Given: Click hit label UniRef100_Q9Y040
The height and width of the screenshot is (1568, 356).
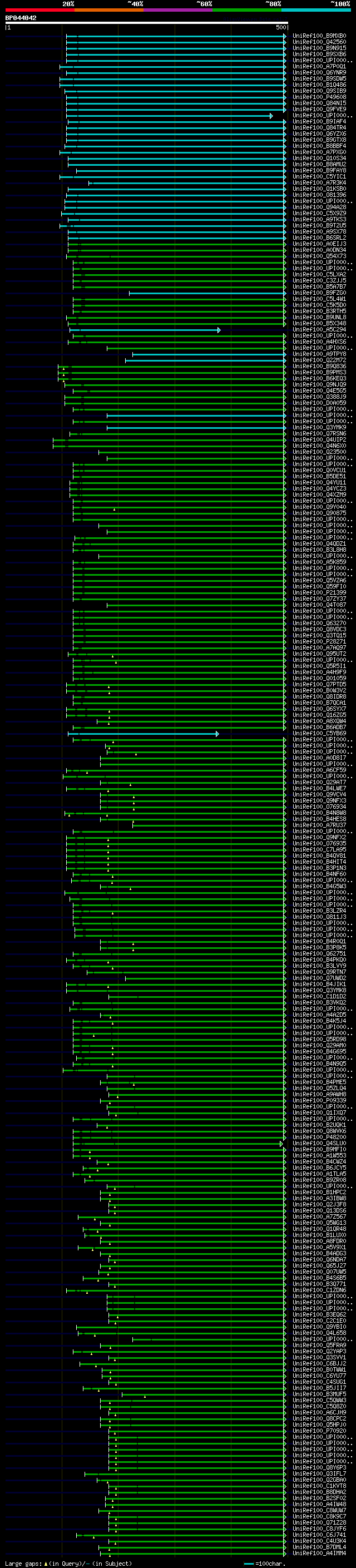Looking at the screenshot, I should [x=319, y=507].
